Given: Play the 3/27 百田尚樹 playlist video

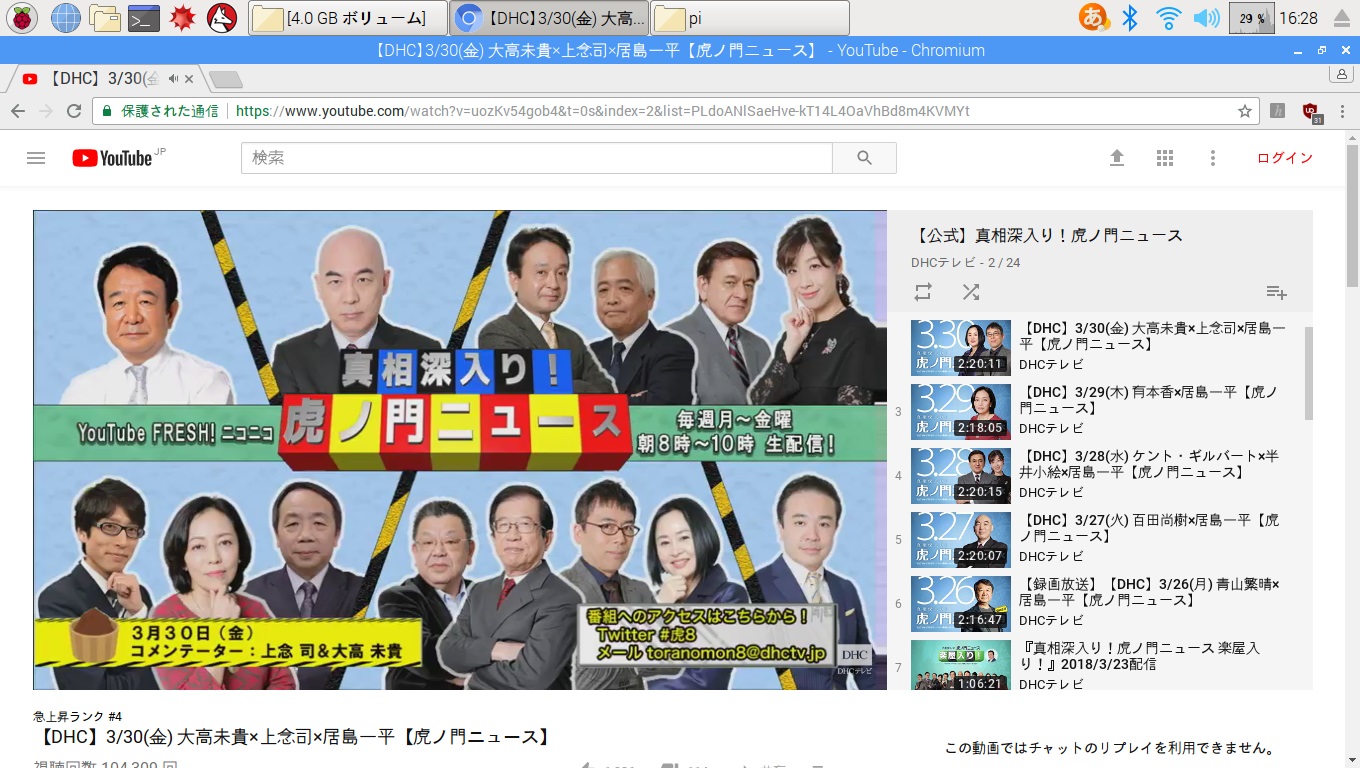Looking at the screenshot, I should point(960,539).
